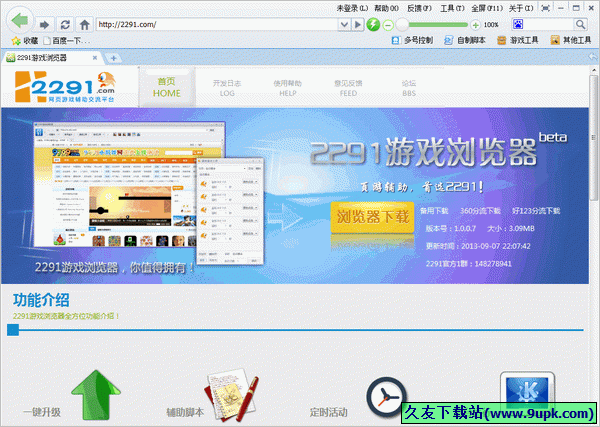Click the Baidu paw search engine icon
600x427 pixels.
pos(518,24)
